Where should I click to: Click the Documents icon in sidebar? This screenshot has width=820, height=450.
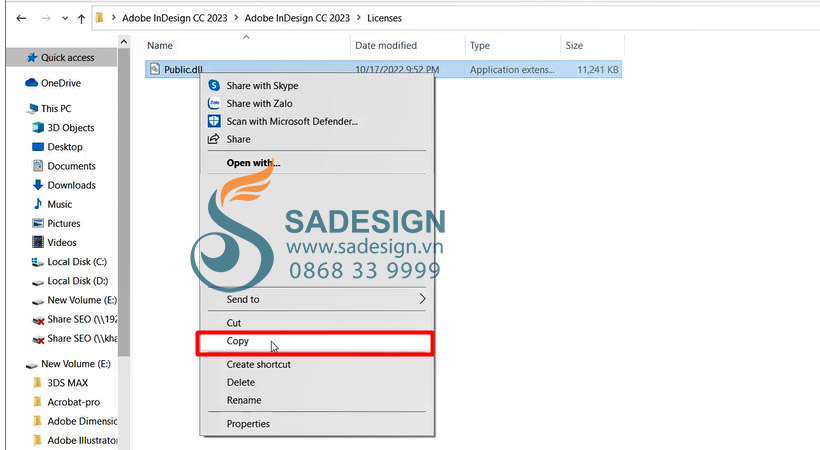(x=38, y=166)
